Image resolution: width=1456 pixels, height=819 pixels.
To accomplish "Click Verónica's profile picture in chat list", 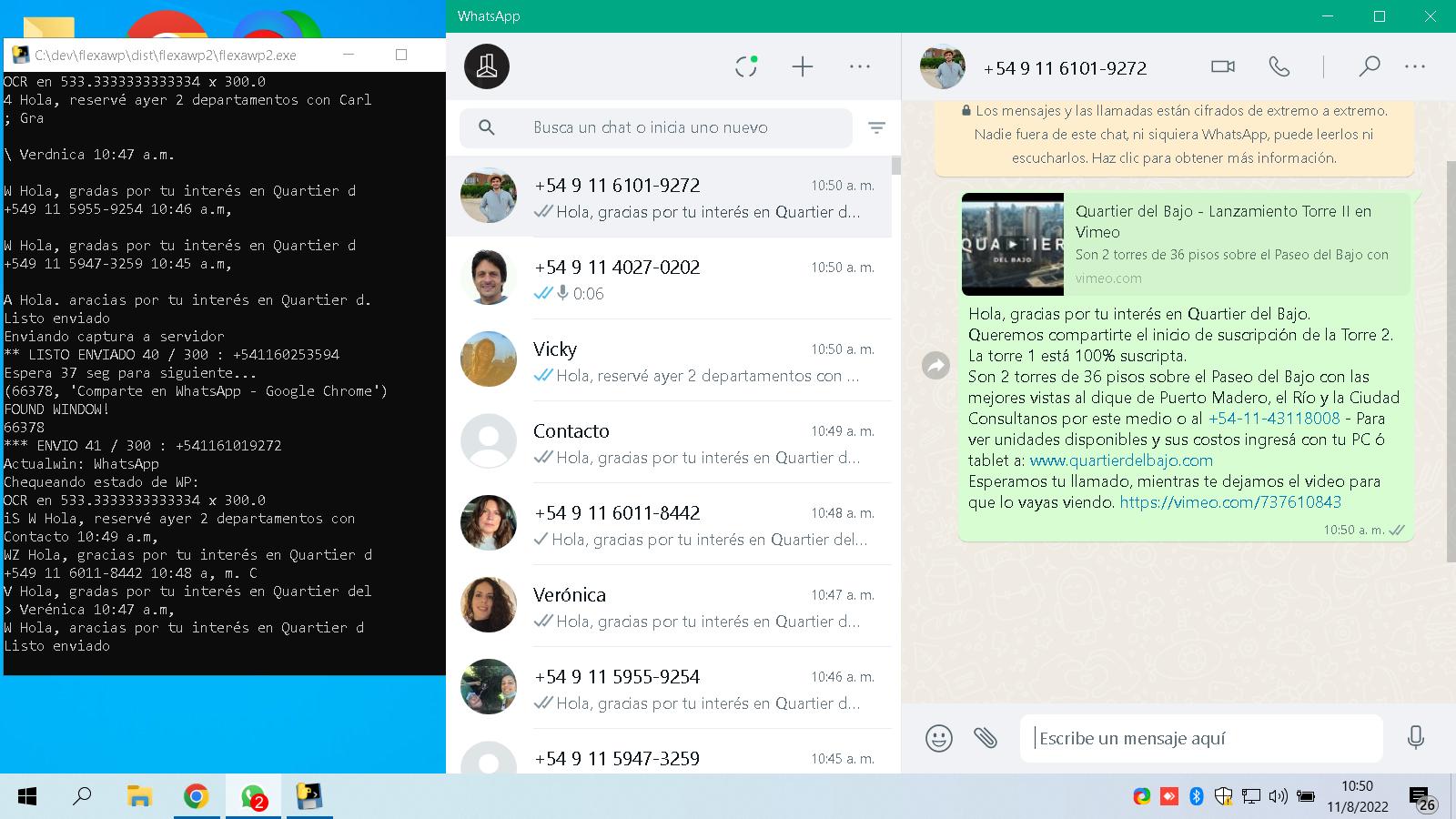I will (x=489, y=605).
